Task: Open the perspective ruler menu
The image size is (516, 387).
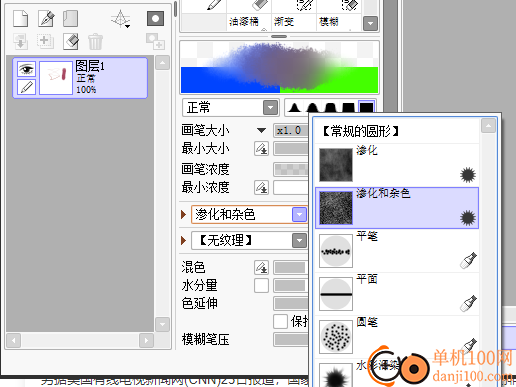Action: pyautogui.click(x=121, y=19)
